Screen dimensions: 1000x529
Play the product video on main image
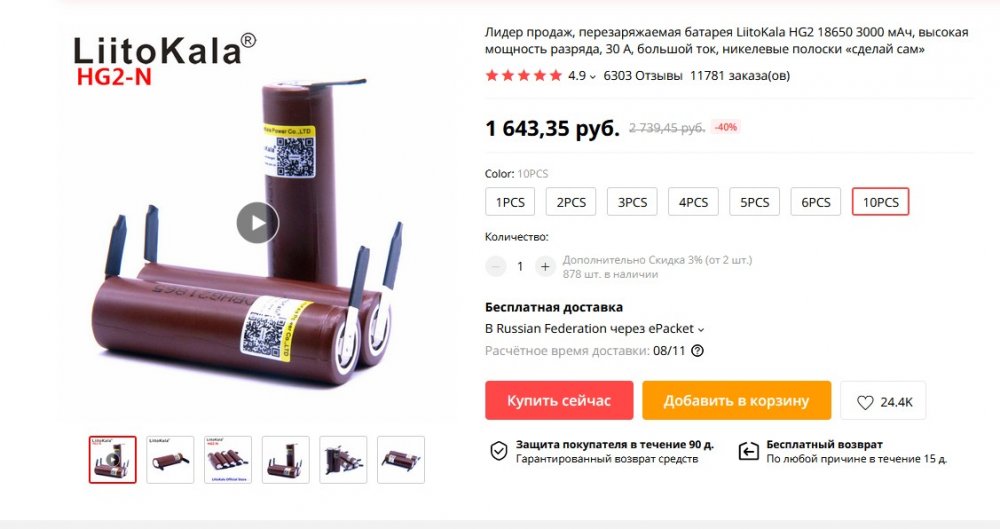click(258, 223)
